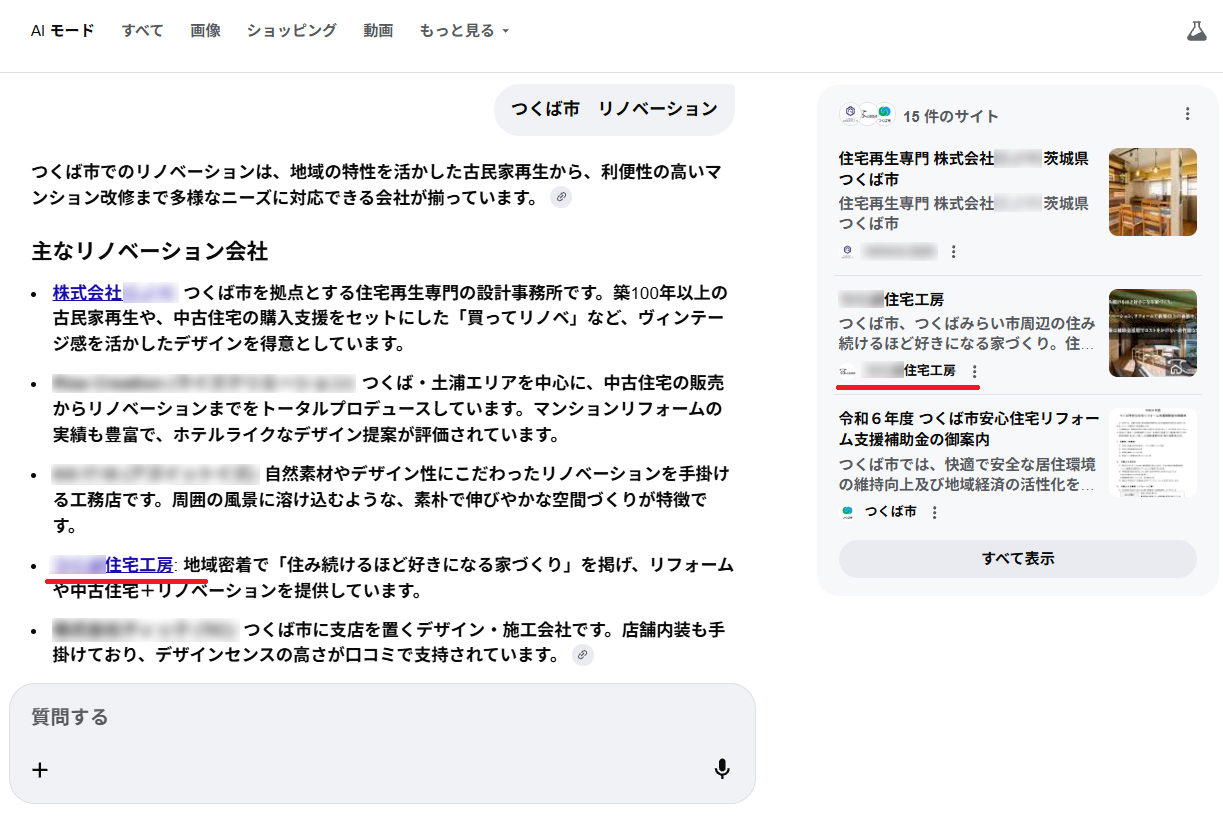1223x830 pixels.
Task: Open three-dot menu under 住宅再生専門 result
Action: pyautogui.click(x=954, y=251)
